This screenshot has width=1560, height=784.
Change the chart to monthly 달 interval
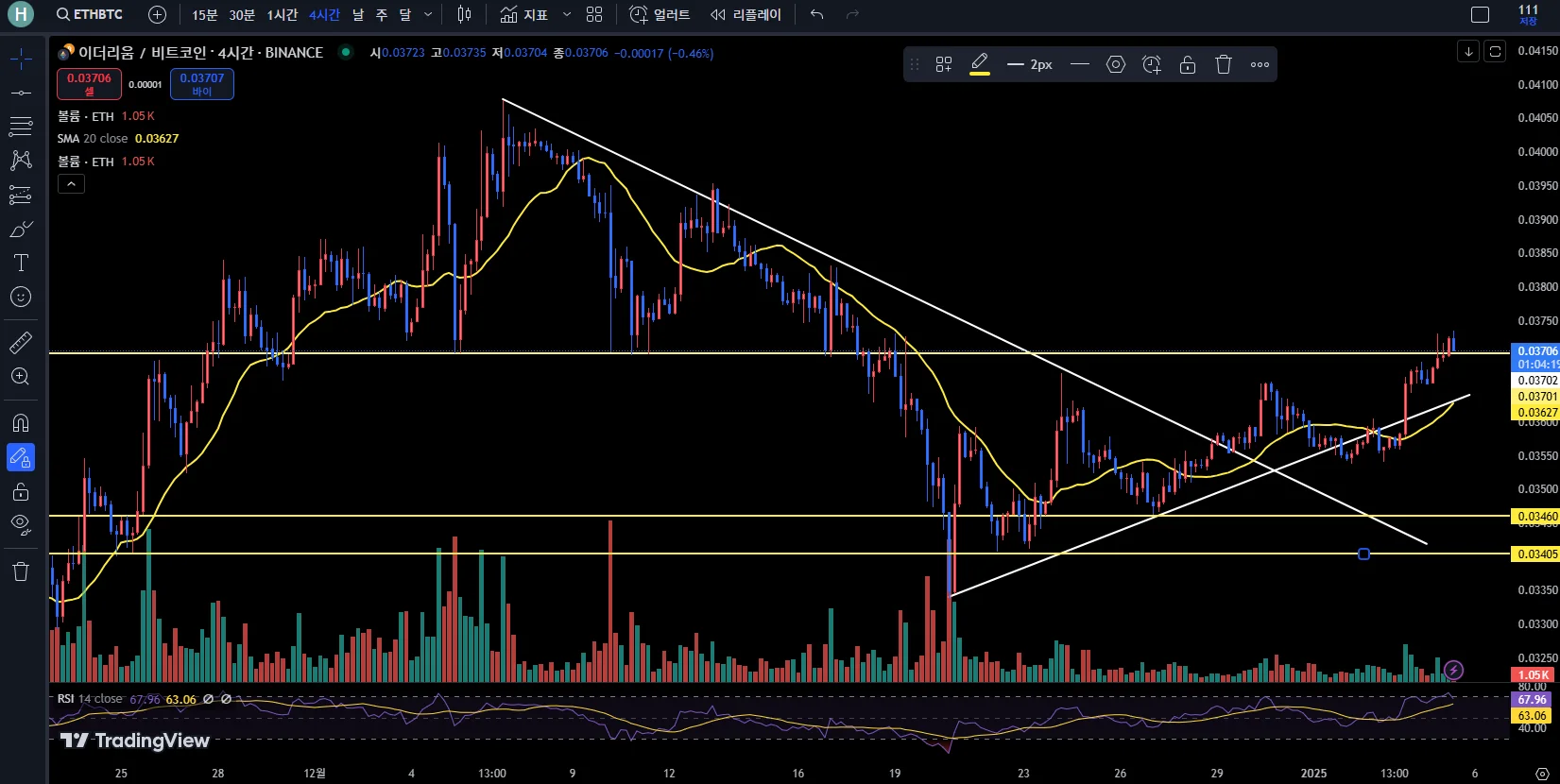[x=405, y=14]
